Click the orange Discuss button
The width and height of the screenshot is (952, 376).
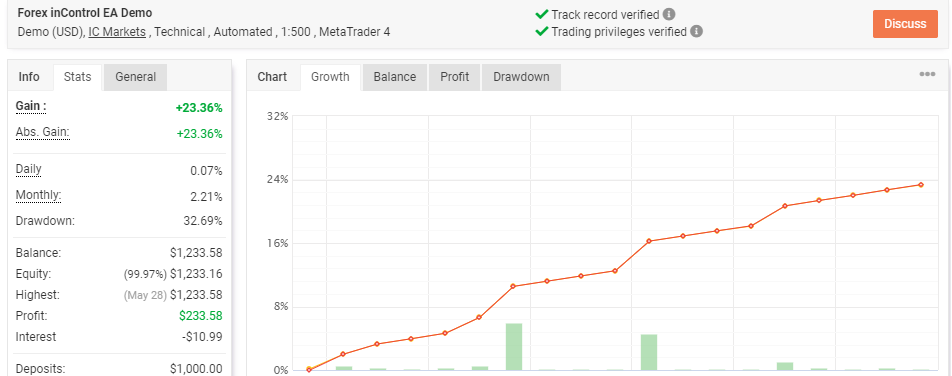tap(905, 24)
